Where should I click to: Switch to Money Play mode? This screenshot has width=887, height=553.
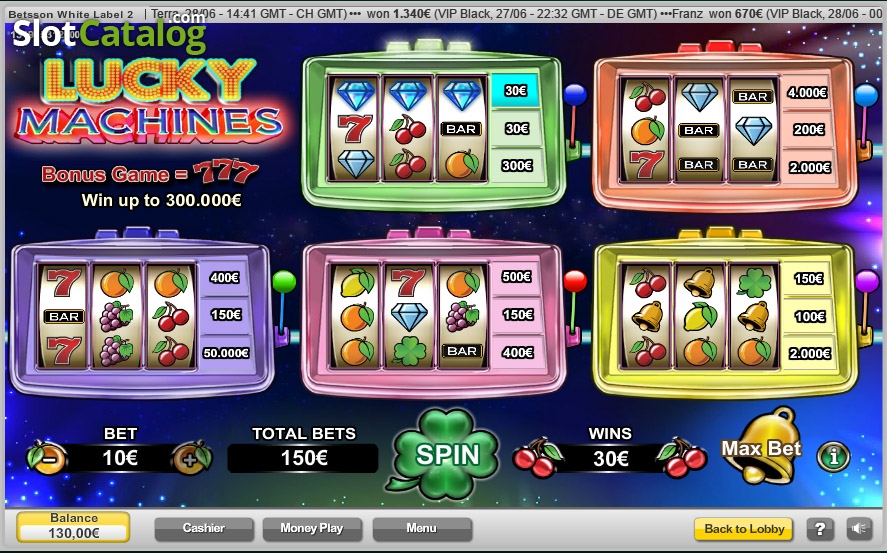(x=312, y=529)
